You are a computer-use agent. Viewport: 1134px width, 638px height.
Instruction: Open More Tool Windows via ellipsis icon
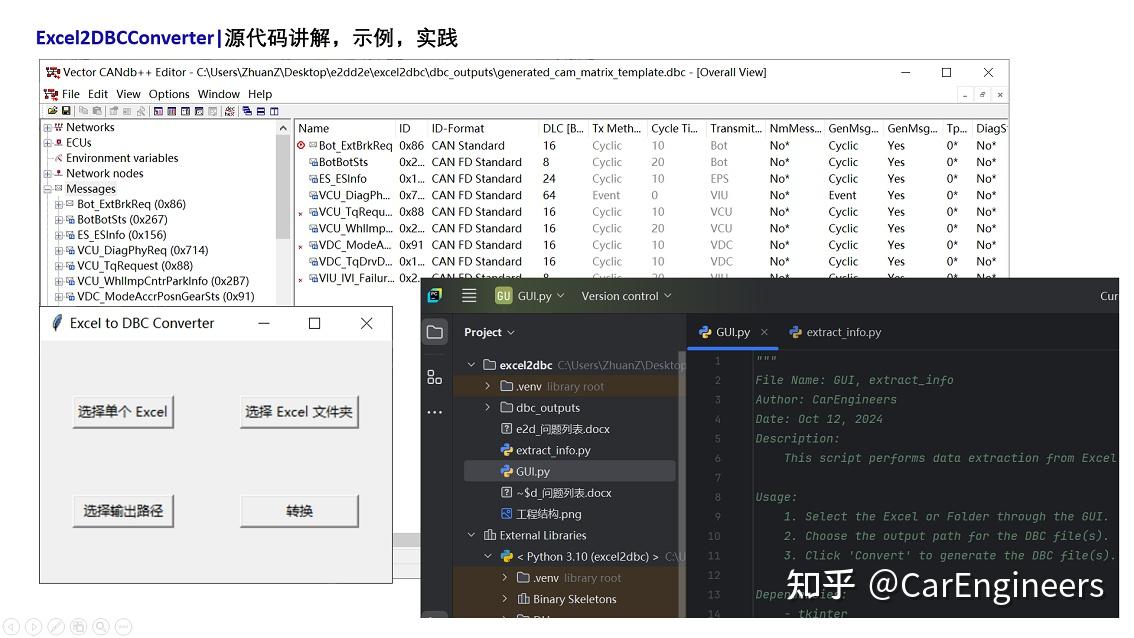(x=434, y=411)
